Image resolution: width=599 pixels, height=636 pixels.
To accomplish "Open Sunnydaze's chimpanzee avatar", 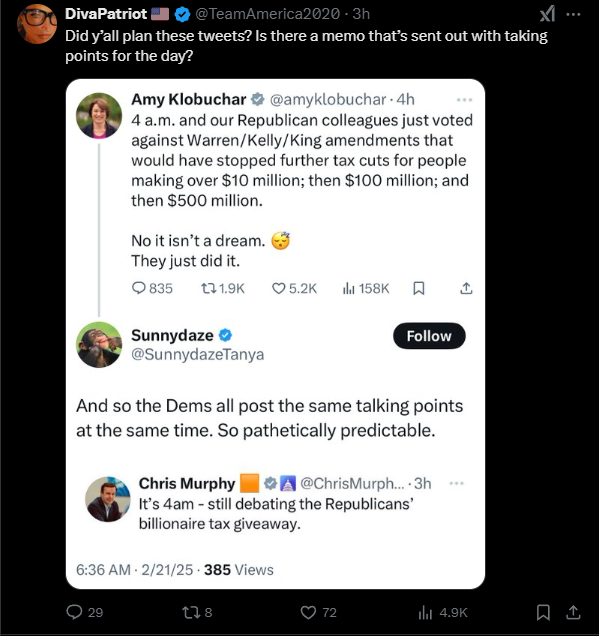I will [99, 345].
